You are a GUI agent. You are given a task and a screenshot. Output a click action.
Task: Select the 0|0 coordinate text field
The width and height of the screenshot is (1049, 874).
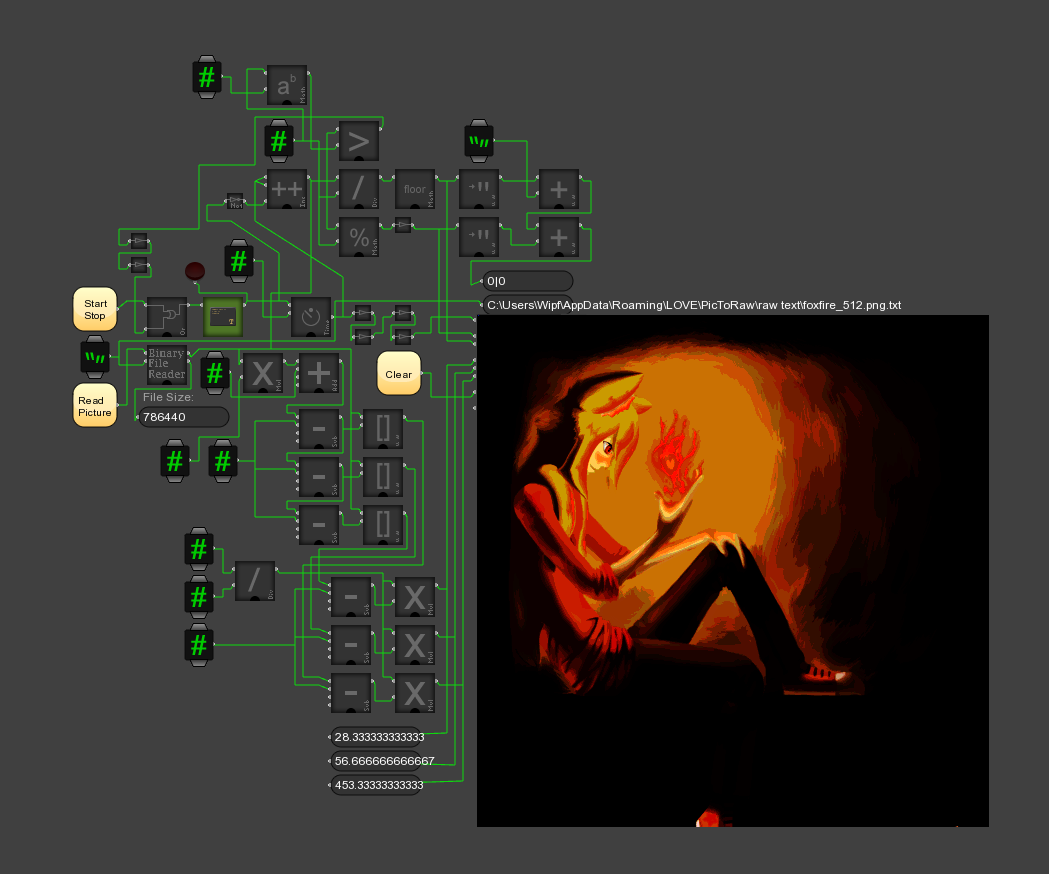pyautogui.click(x=527, y=281)
